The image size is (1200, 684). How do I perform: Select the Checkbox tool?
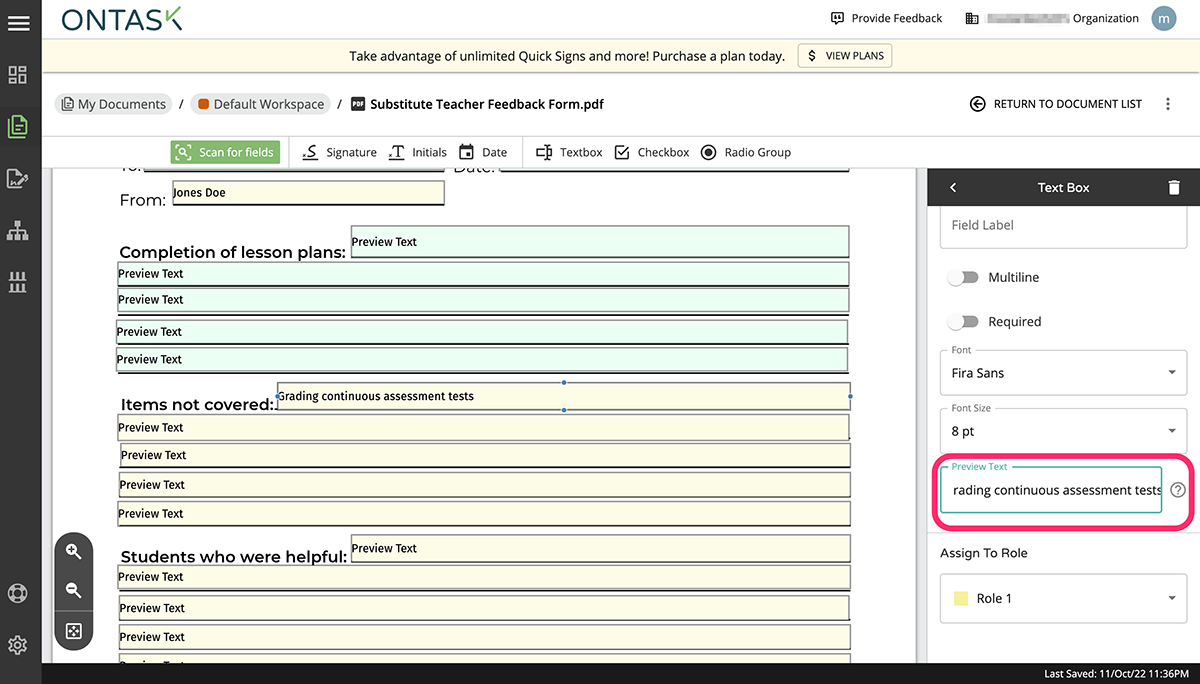[x=652, y=152]
